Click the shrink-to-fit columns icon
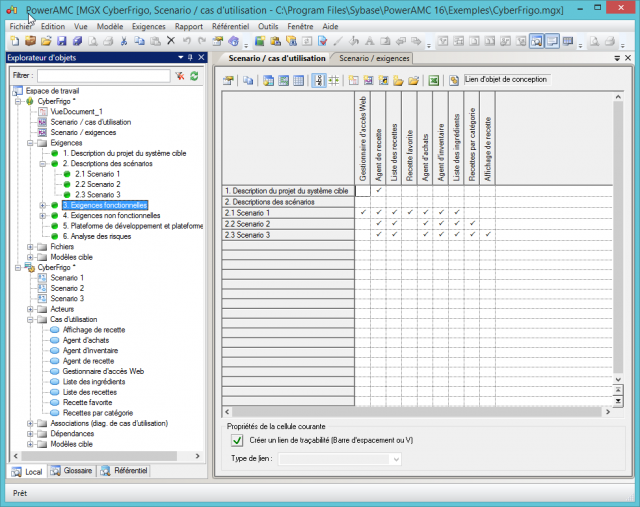 334,80
